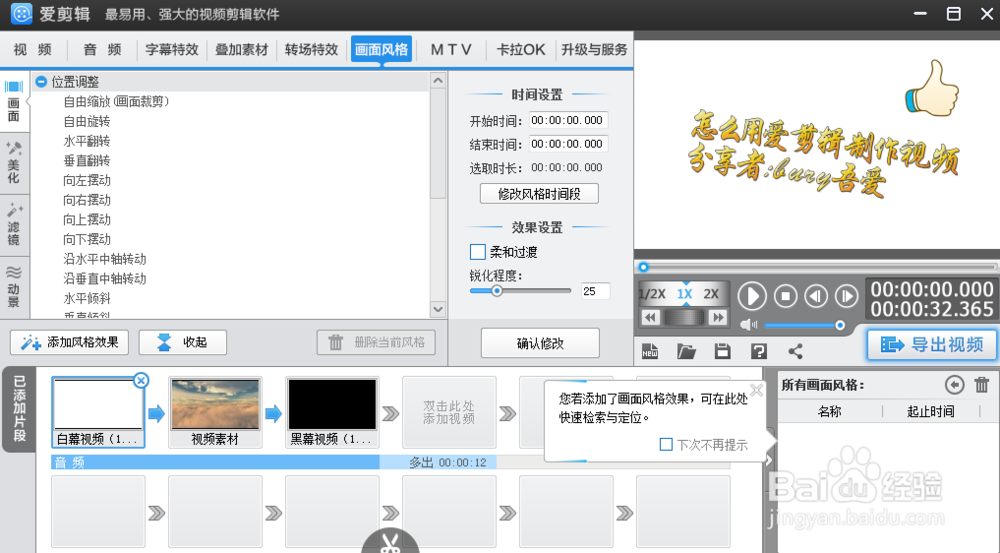
Task: Select 垂直翻转 effect
Action: tap(87, 161)
